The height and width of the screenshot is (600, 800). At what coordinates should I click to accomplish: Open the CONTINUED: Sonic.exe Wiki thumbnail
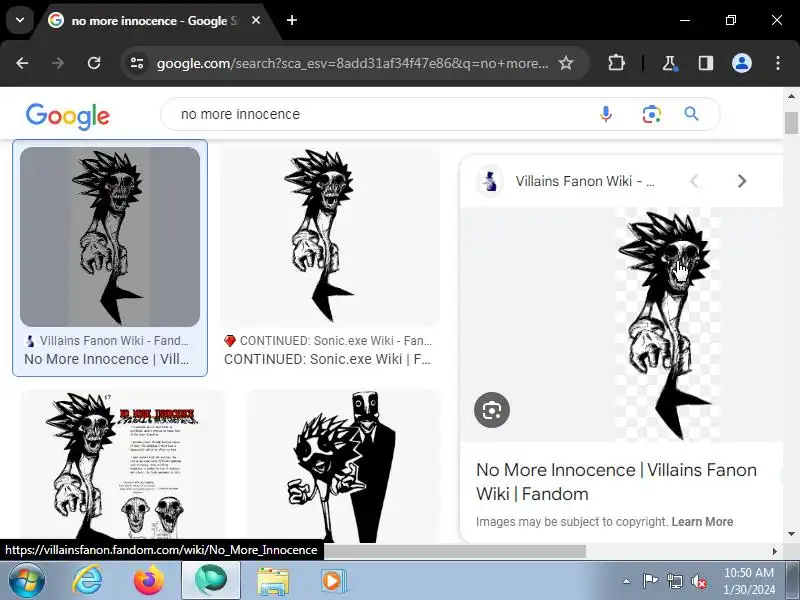click(330, 237)
